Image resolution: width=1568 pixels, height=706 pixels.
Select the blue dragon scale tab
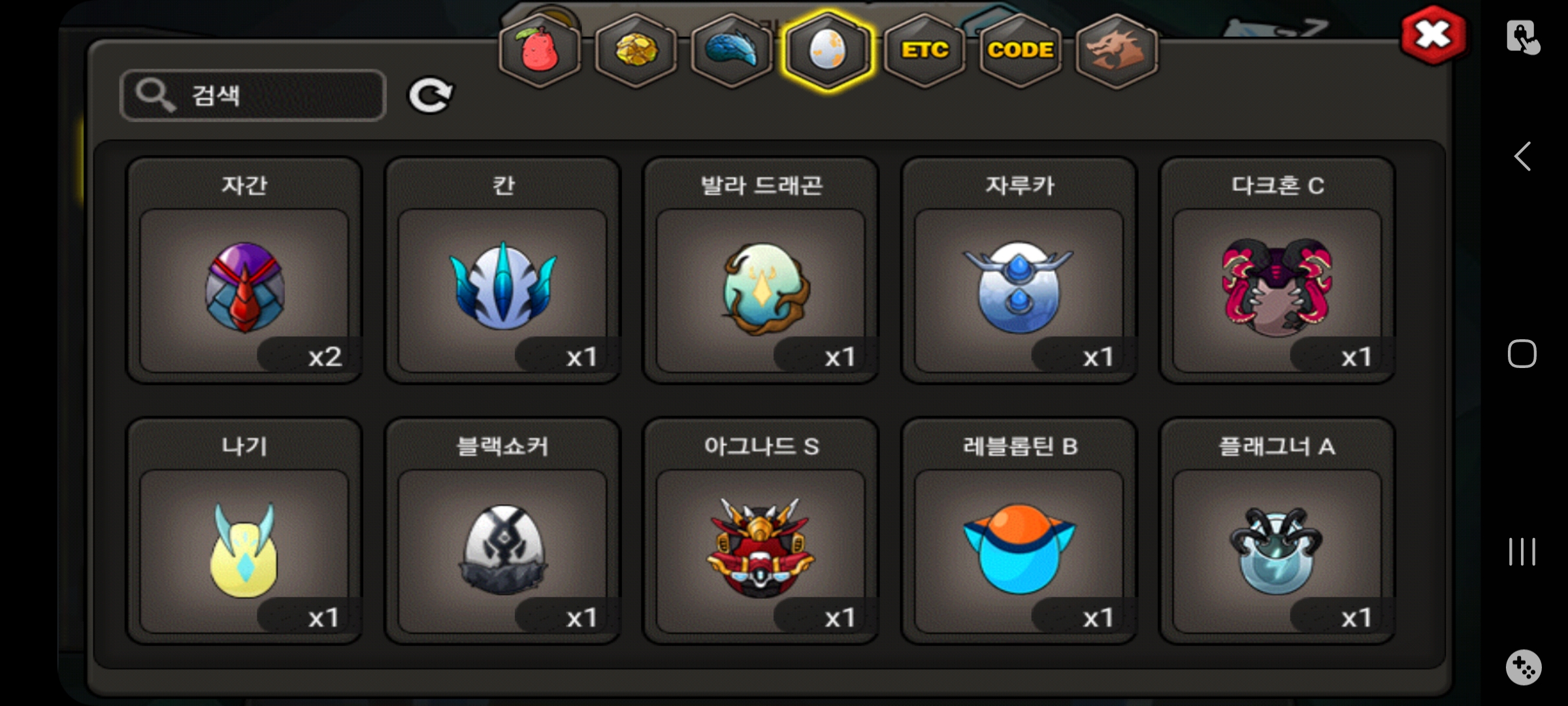[732, 50]
